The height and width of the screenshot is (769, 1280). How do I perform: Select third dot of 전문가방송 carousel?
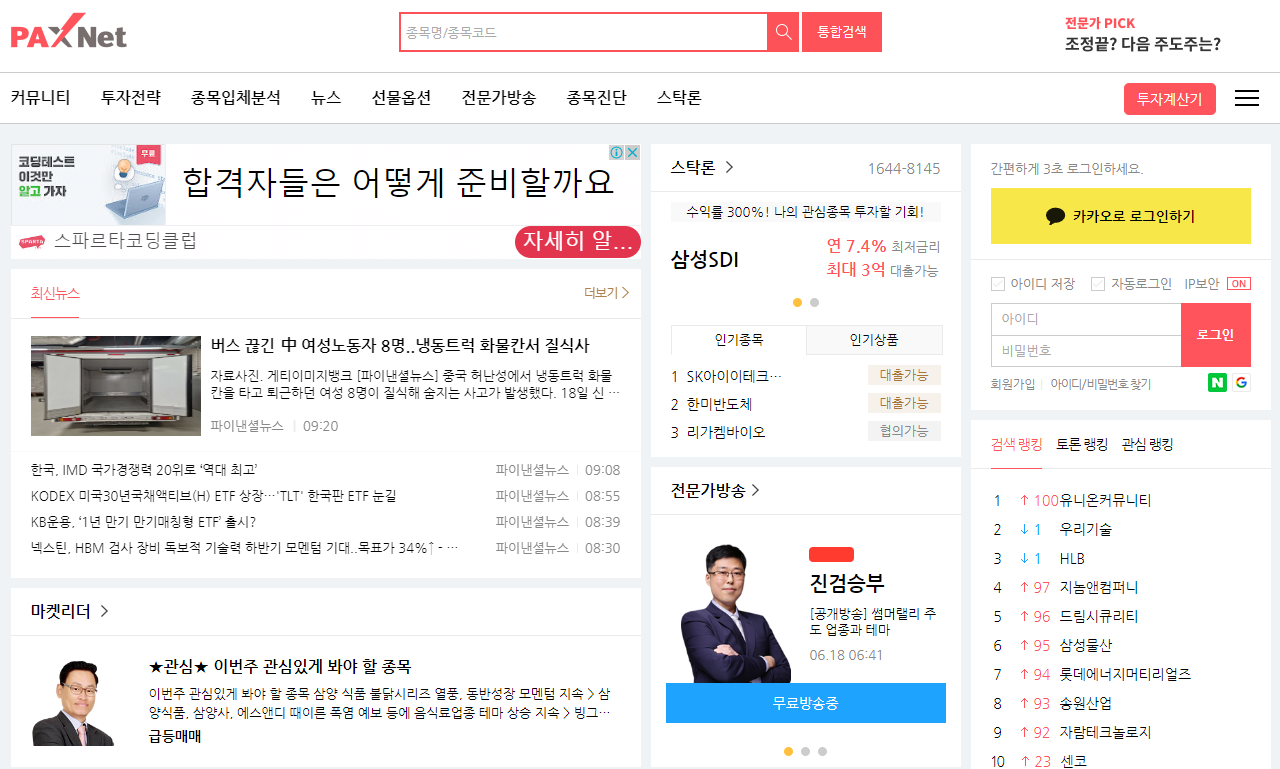point(822,751)
